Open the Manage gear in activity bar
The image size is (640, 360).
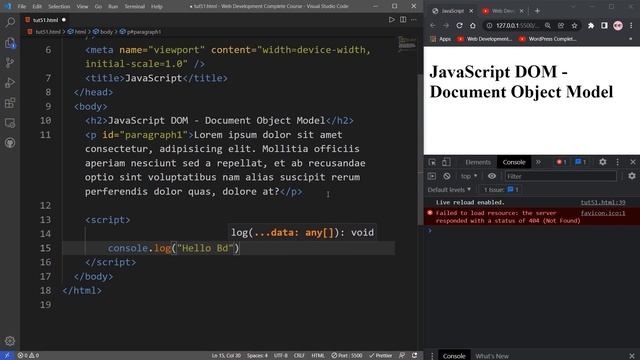[10, 341]
